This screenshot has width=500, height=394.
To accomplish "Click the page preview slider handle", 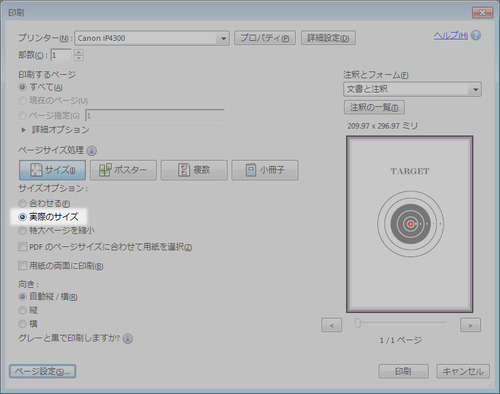I will [x=358, y=323].
